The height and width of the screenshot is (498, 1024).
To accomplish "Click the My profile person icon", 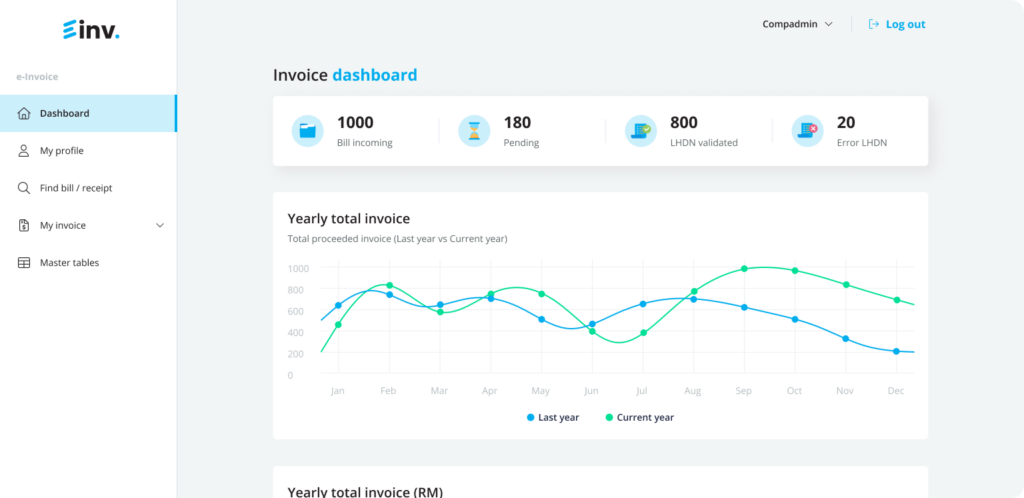I will (24, 151).
